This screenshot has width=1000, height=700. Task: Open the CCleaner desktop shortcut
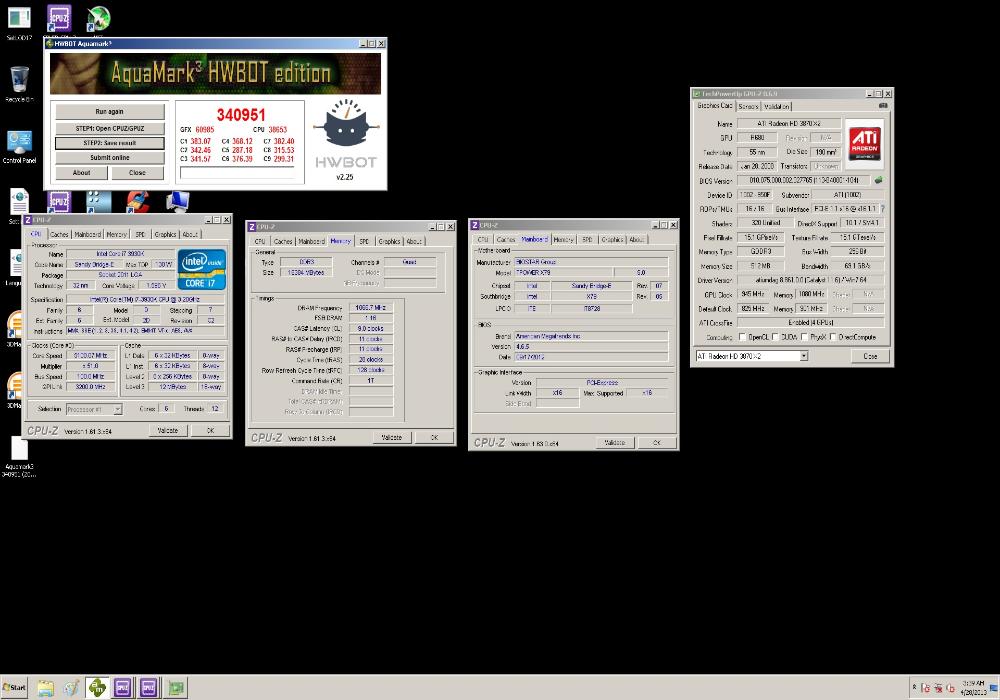coord(137,201)
